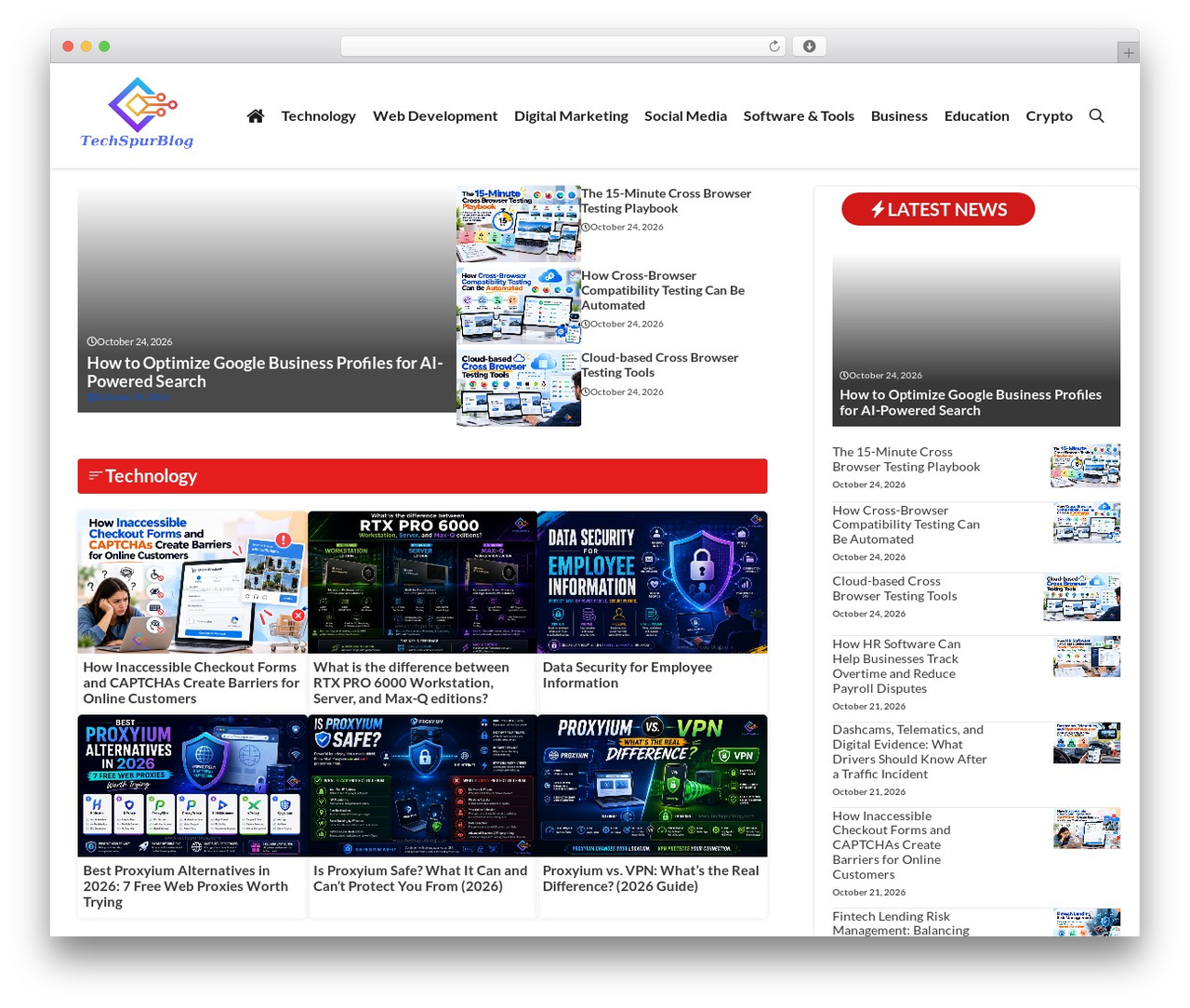The width and height of the screenshot is (1190, 1008).
Task: Open Cloud-based Testing Tools thumbnail beside featured post
Action: coord(519,388)
